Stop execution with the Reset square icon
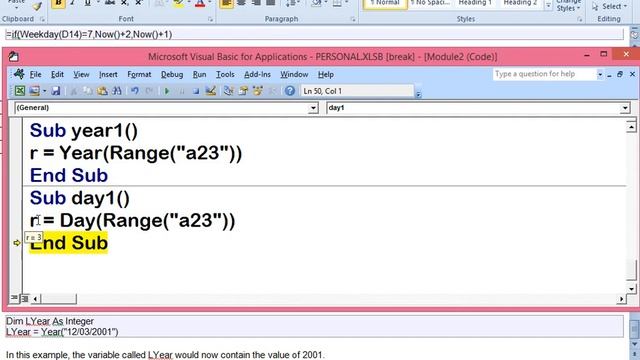Image resolution: width=640 pixels, height=360 pixels. pos(196,91)
